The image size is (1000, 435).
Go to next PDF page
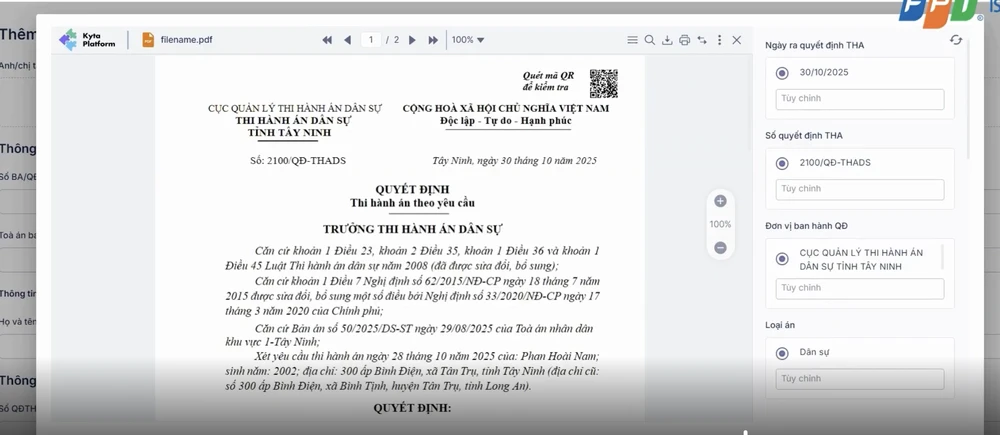click(x=415, y=40)
